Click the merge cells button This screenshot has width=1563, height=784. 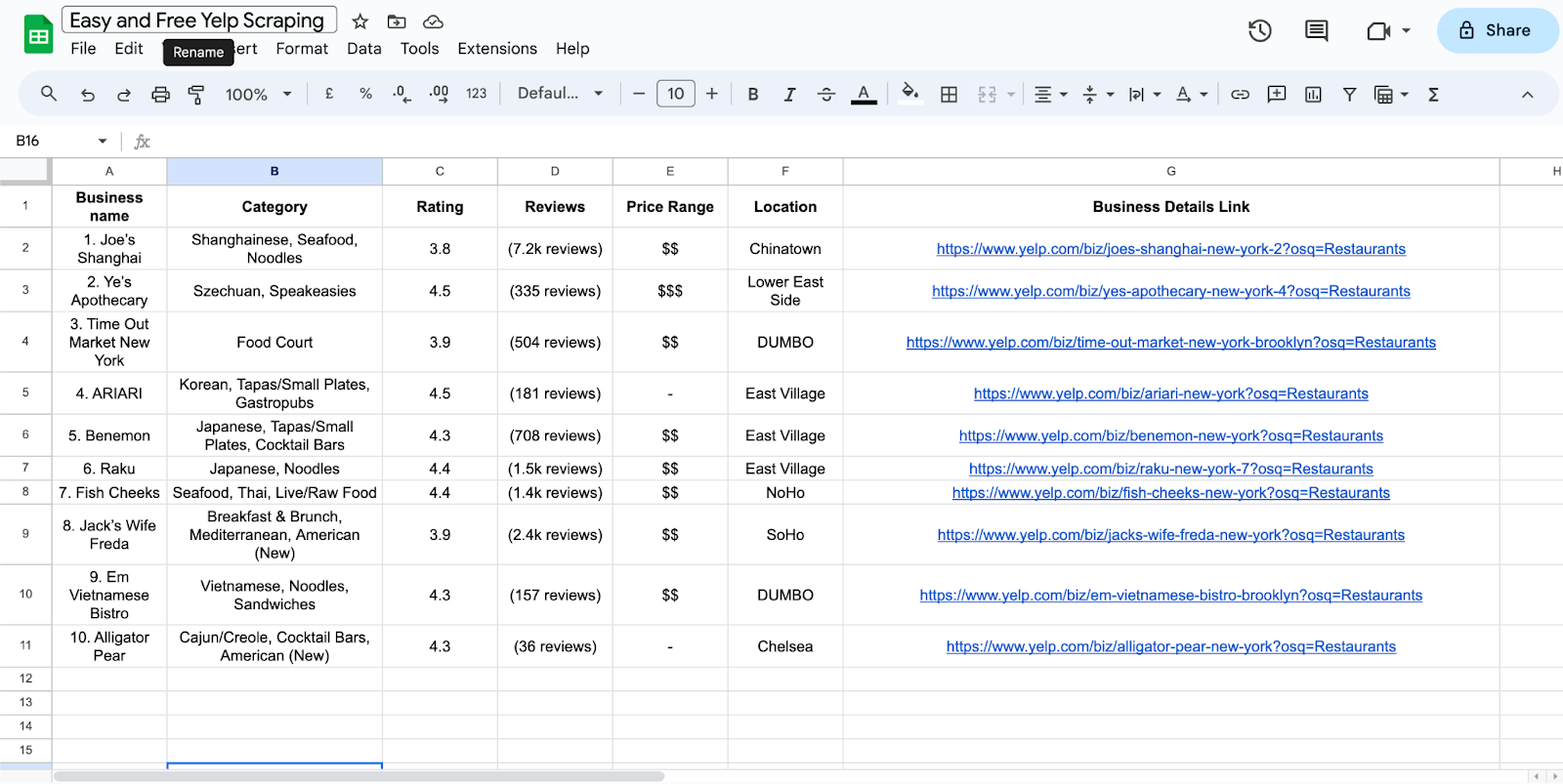click(x=988, y=94)
